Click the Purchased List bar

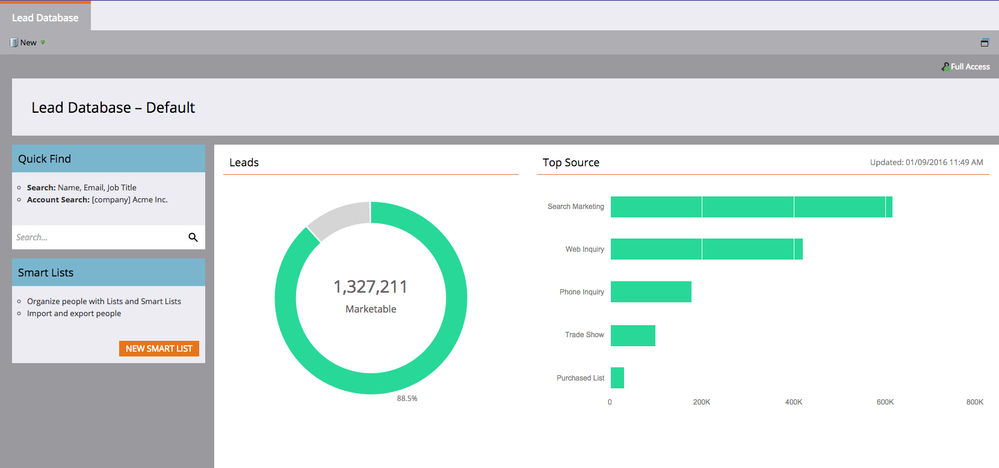click(617, 378)
